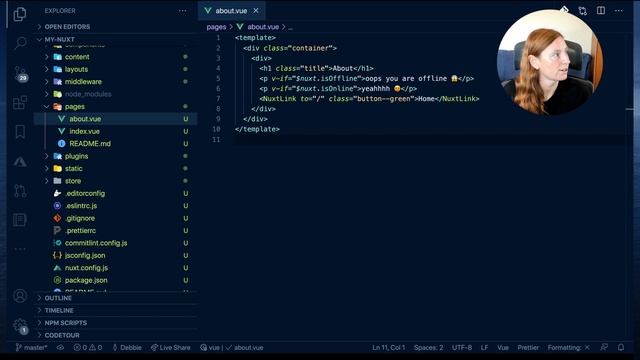Change indentation via Spaces: 2
Screen dimensions: 640x360
click(x=428, y=348)
